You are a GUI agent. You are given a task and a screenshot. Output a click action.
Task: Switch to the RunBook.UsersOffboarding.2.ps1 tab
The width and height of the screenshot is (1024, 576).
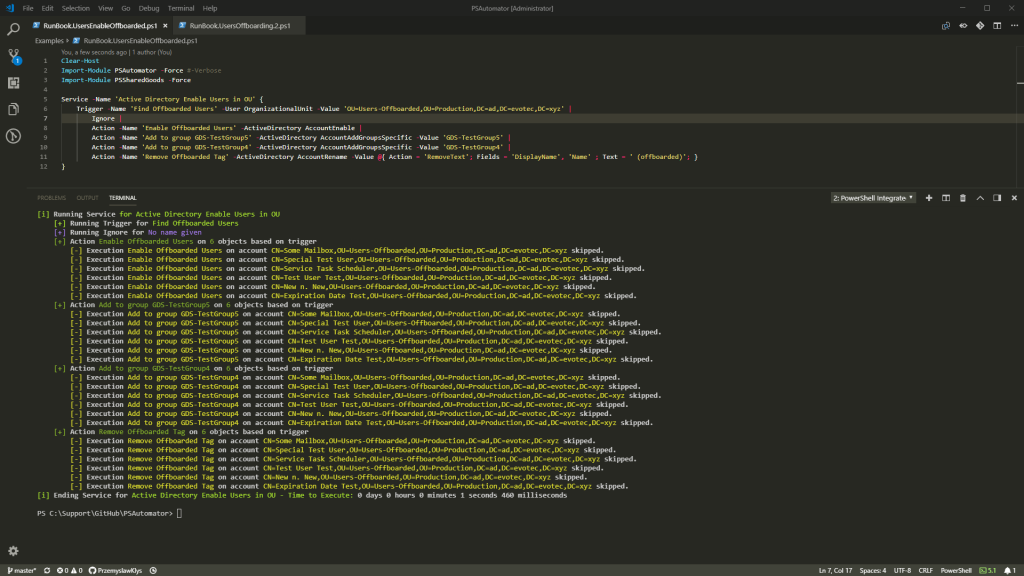pos(240,27)
